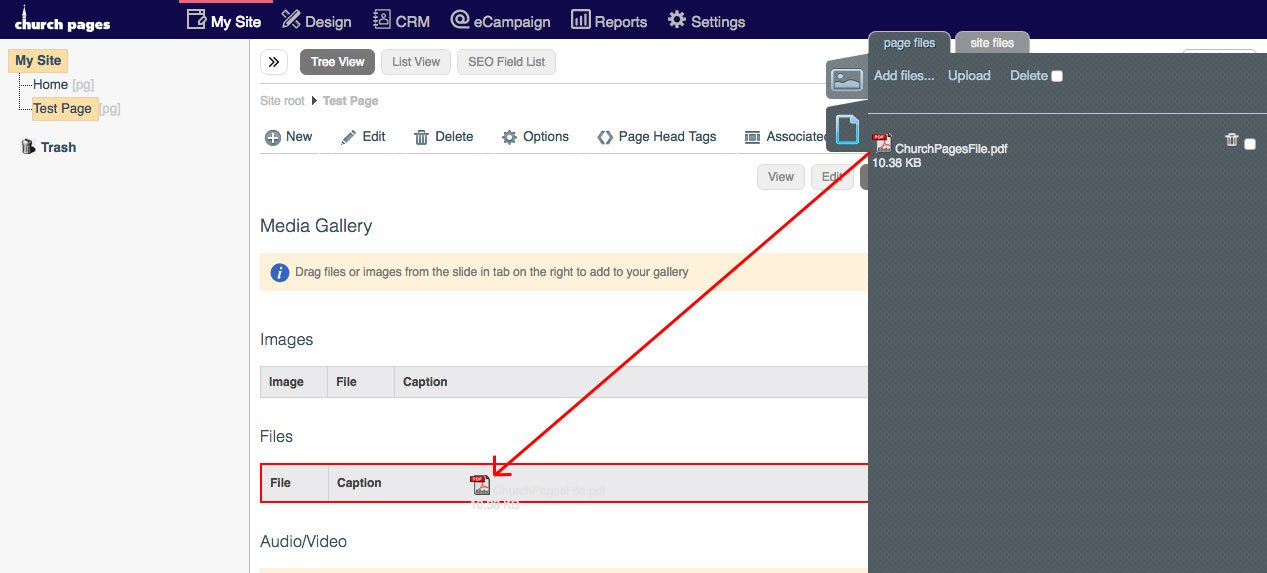
Task: Open Page Head Tags
Action: pos(657,137)
